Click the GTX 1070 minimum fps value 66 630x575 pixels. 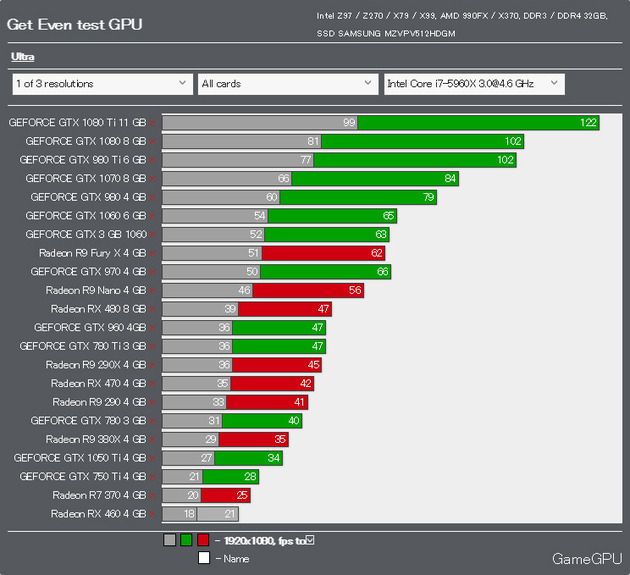click(x=284, y=178)
